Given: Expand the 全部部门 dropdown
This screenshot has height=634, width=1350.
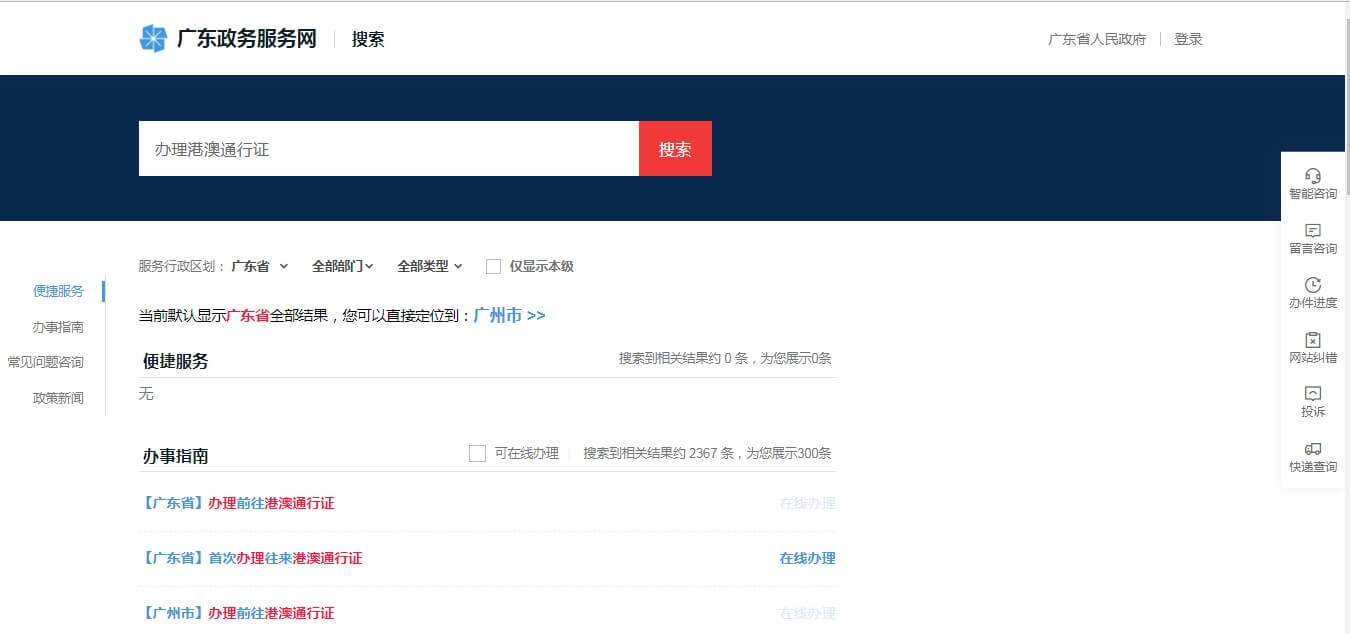Looking at the screenshot, I should pyautogui.click(x=342, y=266).
